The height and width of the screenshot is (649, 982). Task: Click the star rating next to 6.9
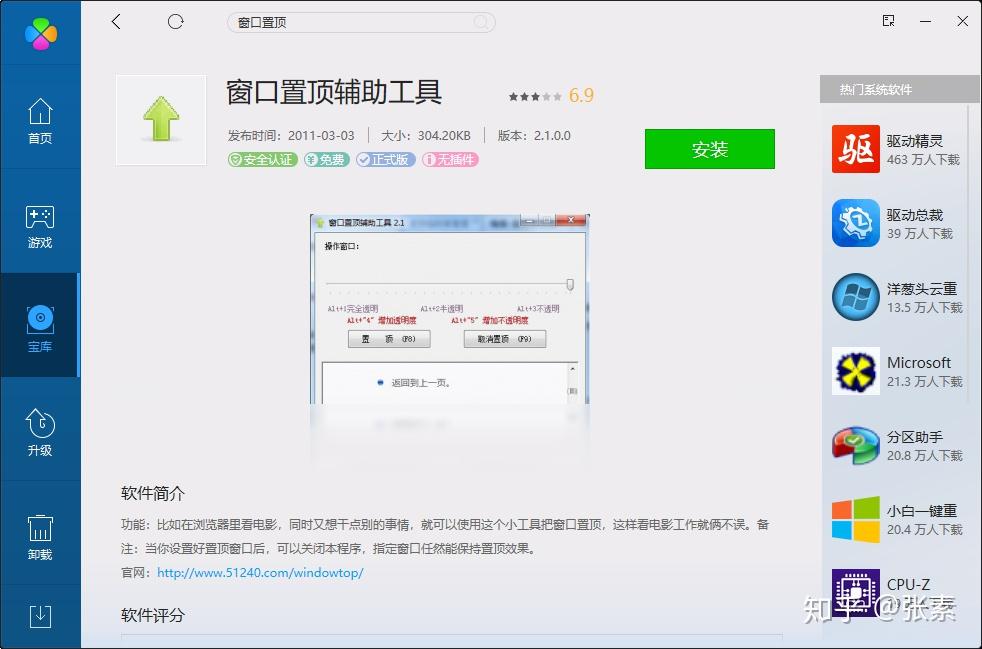[535, 96]
